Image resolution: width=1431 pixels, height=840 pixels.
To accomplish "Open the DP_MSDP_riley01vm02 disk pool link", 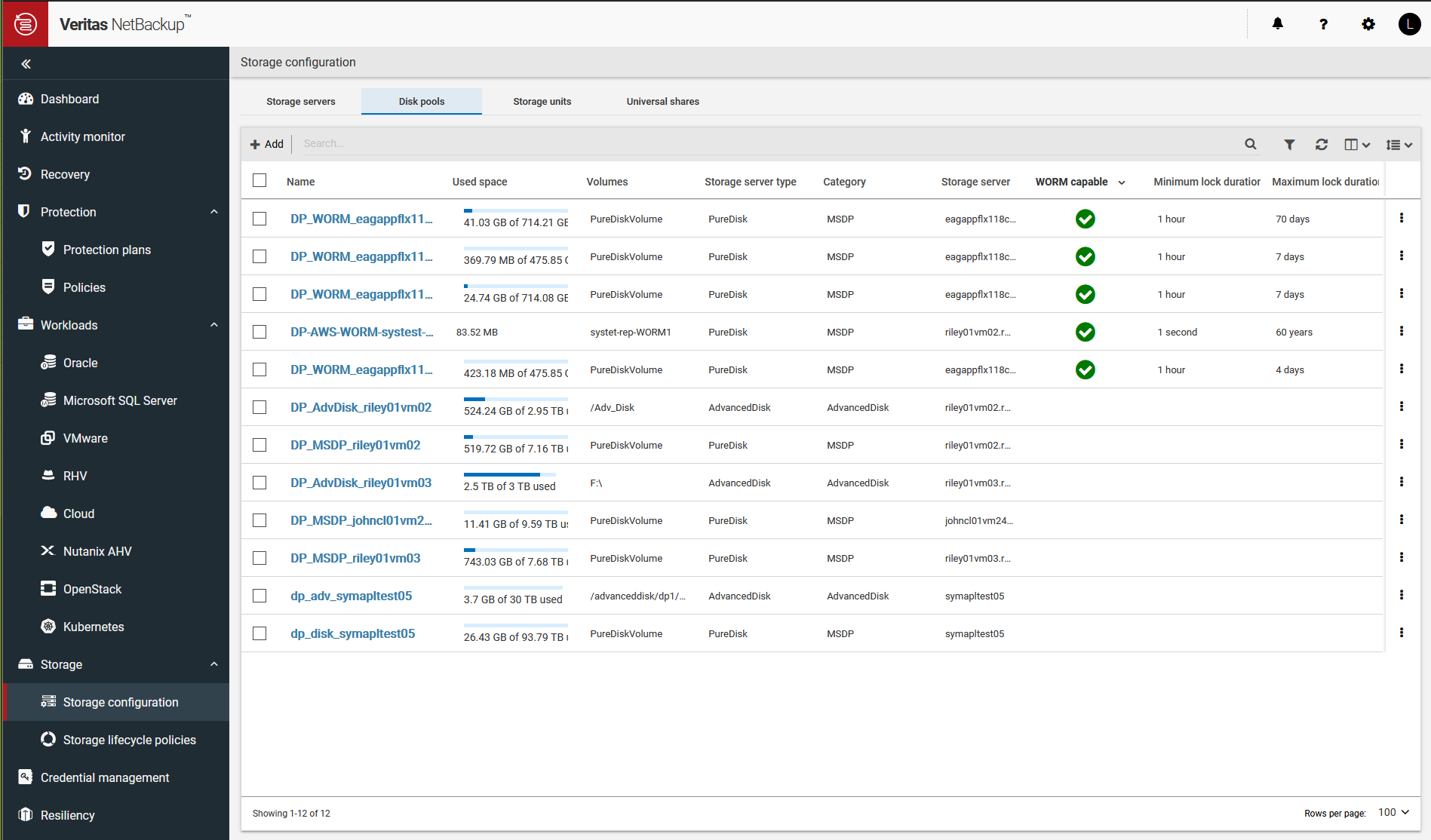I will click(x=355, y=445).
